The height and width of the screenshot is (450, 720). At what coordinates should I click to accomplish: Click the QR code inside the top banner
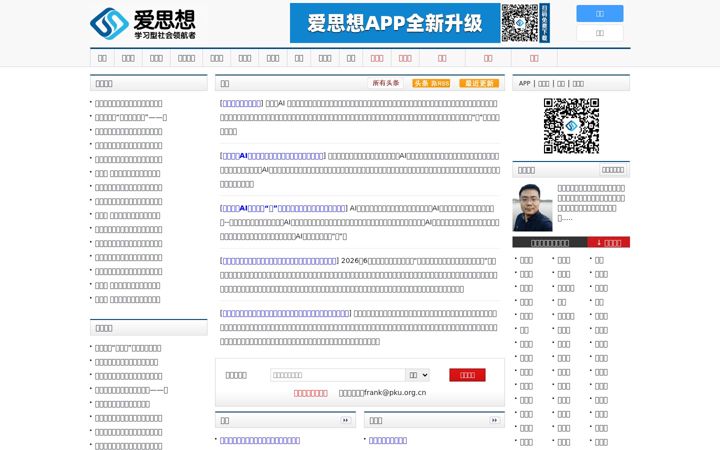(519, 23)
